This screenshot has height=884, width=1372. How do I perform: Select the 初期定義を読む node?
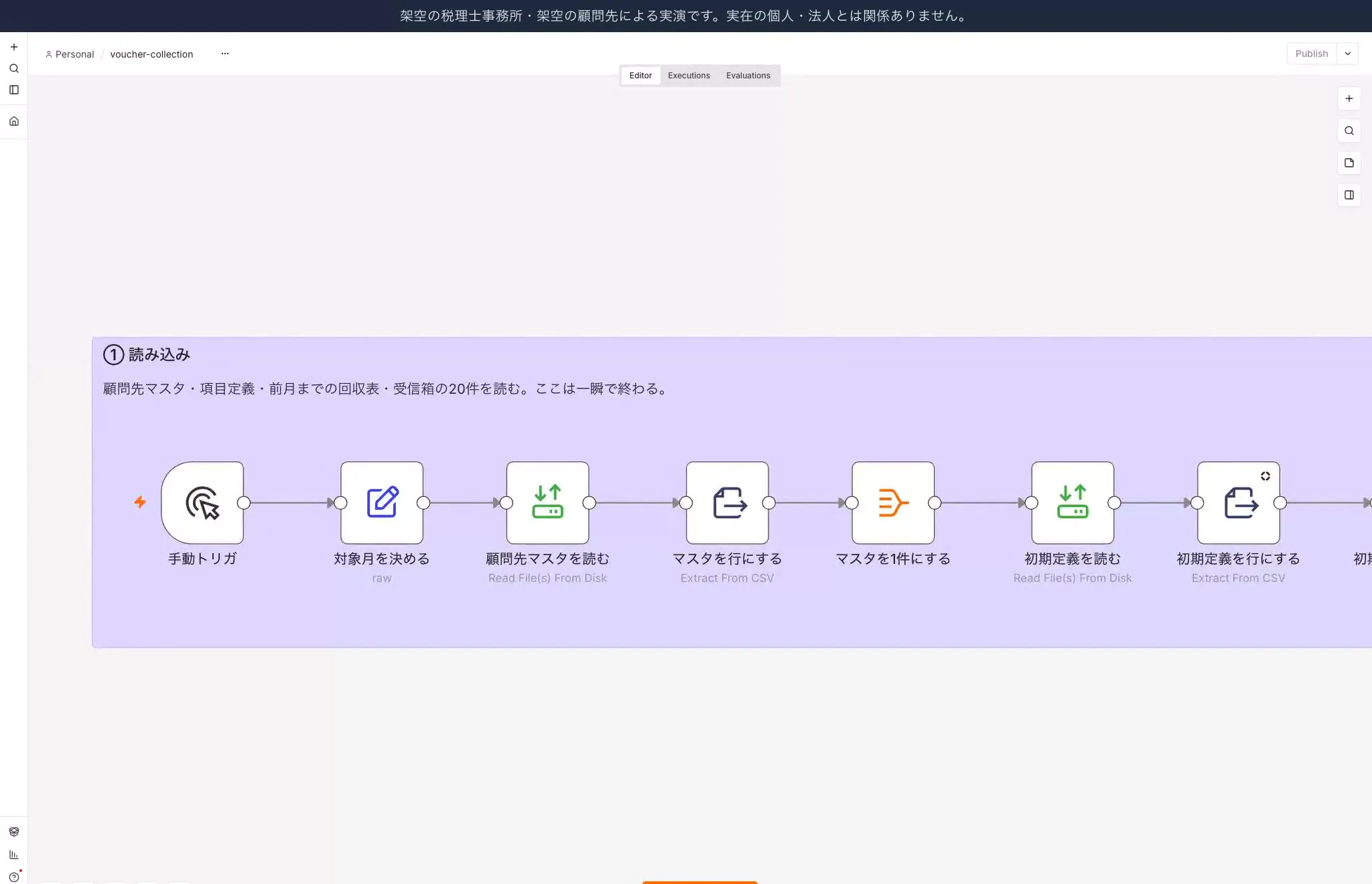pyautogui.click(x=1073, y=502)
